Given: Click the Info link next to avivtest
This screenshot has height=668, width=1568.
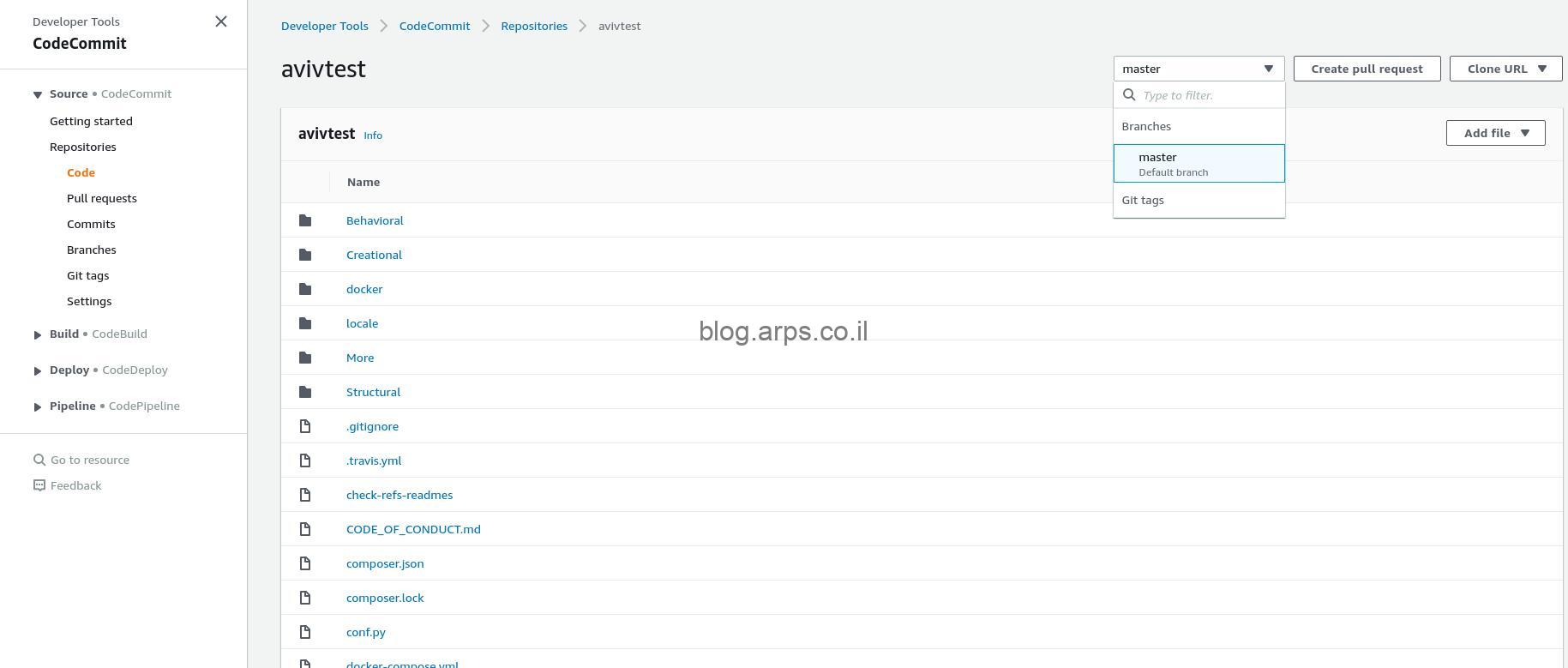Looking at the screenshot, I should (373, 135).
